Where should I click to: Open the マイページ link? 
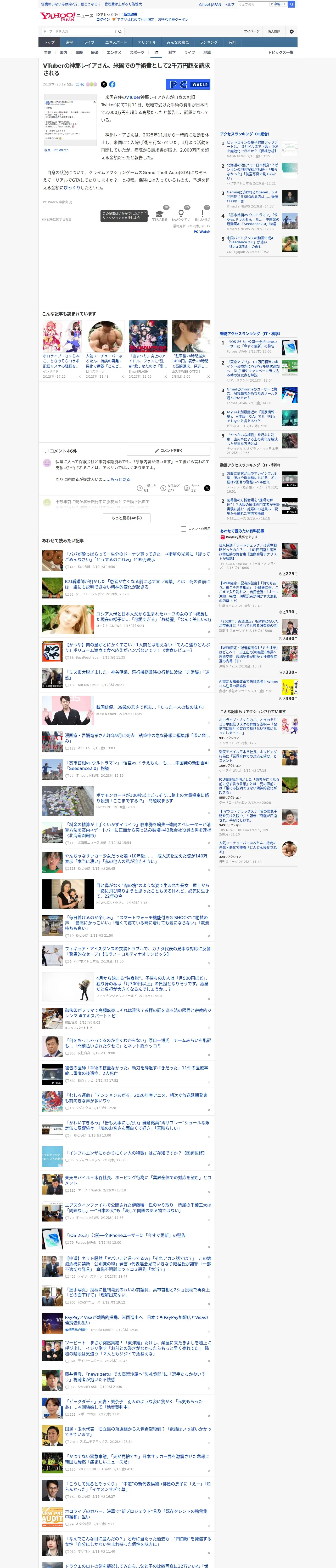(x=251, y=32)
